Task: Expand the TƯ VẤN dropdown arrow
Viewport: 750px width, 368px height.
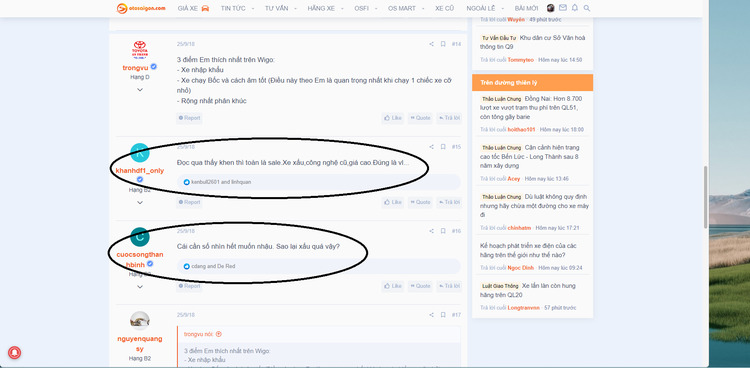Action: coord(296,8)
